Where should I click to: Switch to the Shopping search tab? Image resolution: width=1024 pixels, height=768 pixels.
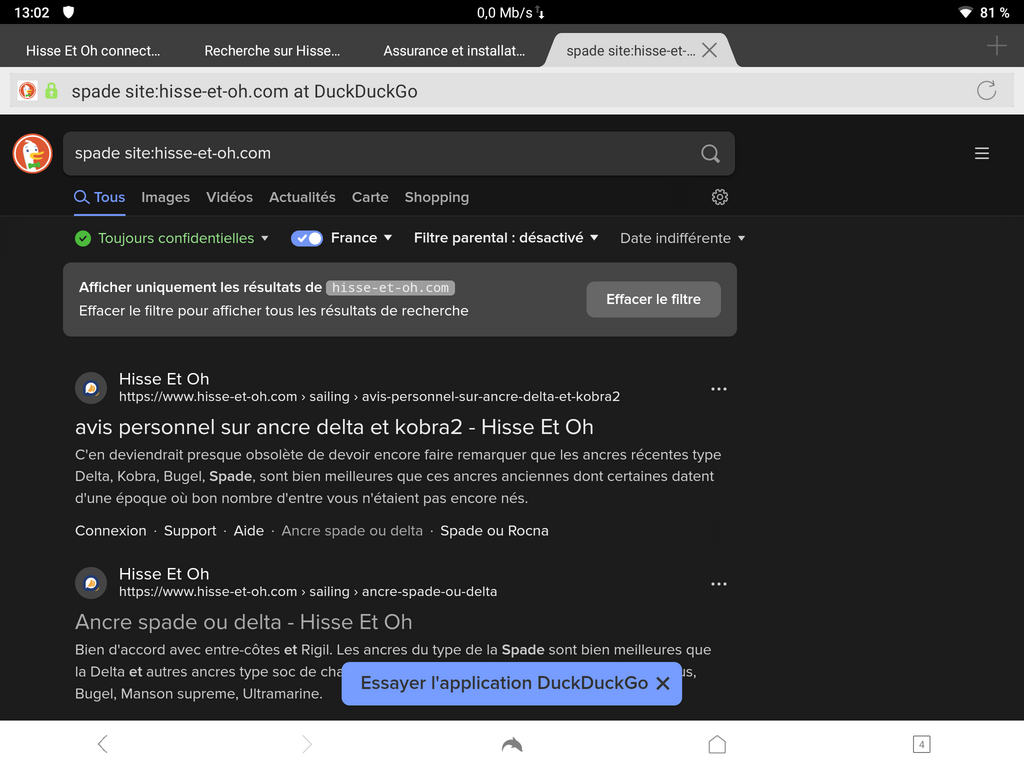coord(437,197)
